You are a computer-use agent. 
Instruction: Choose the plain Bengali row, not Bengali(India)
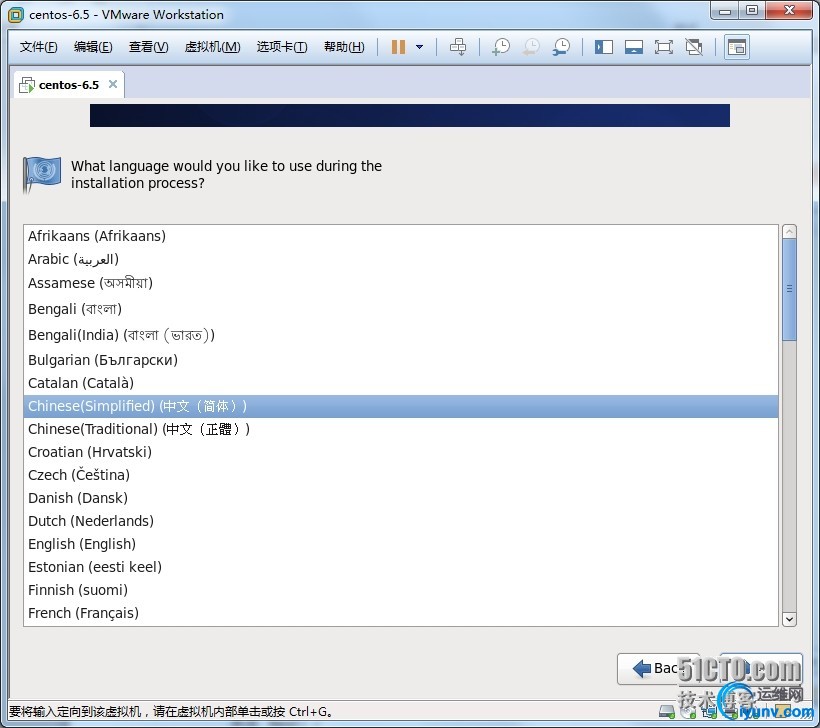401,309
